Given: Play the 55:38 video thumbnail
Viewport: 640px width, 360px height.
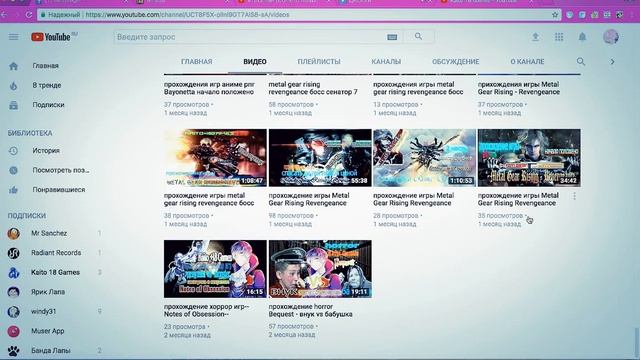Looking at the screenshot, I should coord(320,158).
